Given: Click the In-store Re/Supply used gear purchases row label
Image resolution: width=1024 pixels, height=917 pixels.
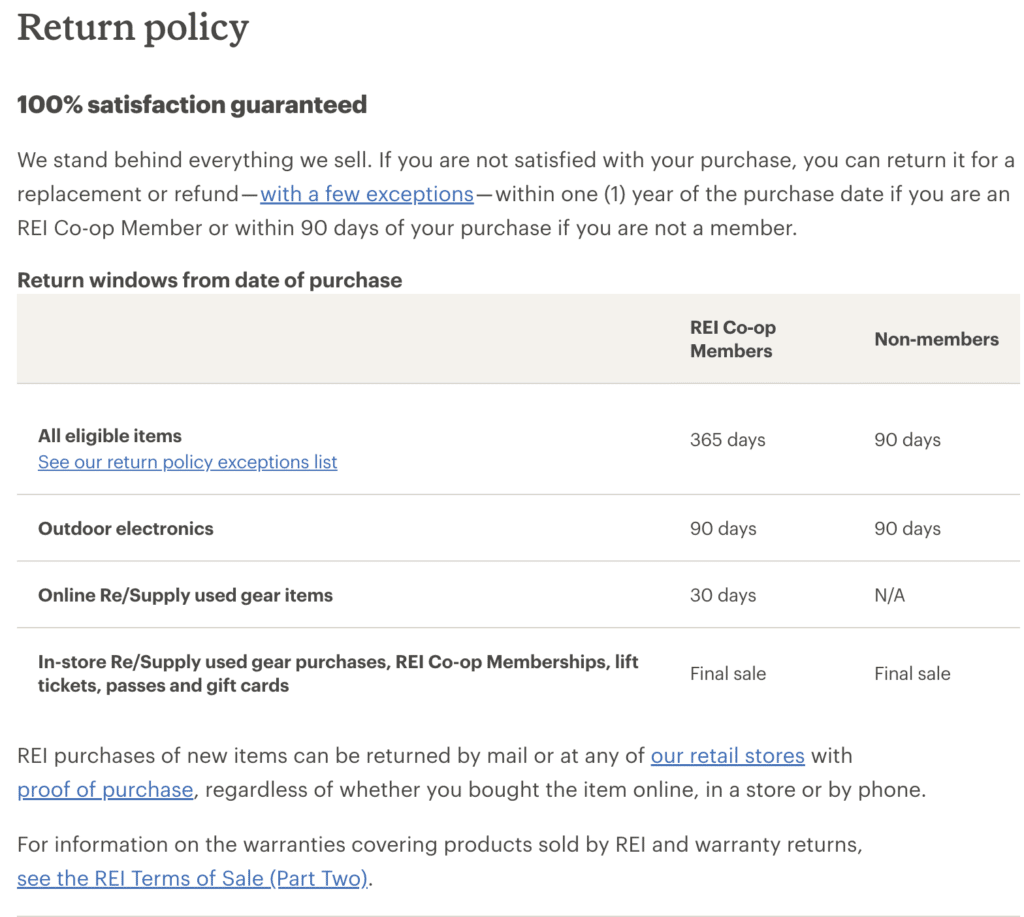Looking at the screenshot, I should point(338,673).
